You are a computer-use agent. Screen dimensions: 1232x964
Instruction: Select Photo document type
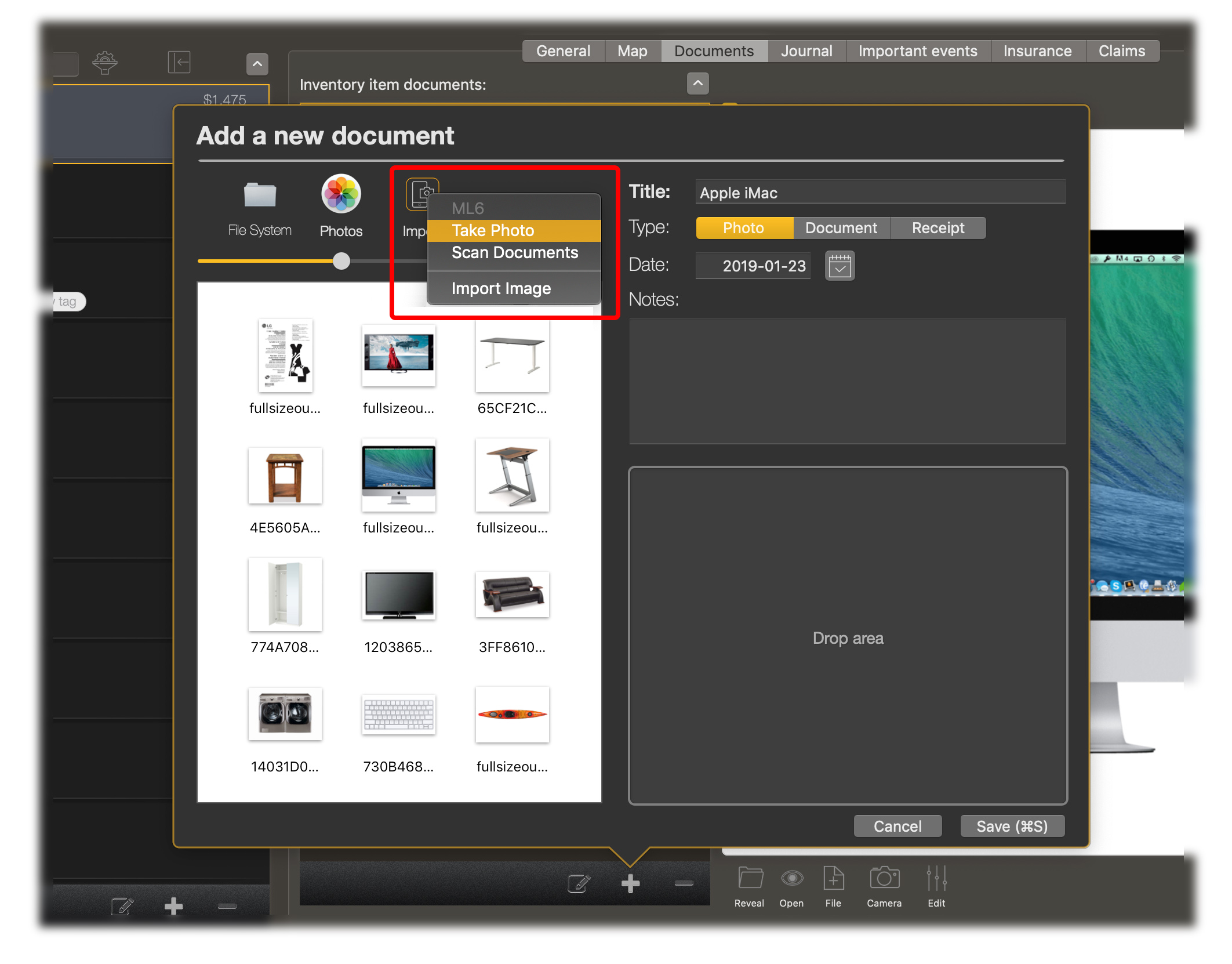click(x=744, y=228)
